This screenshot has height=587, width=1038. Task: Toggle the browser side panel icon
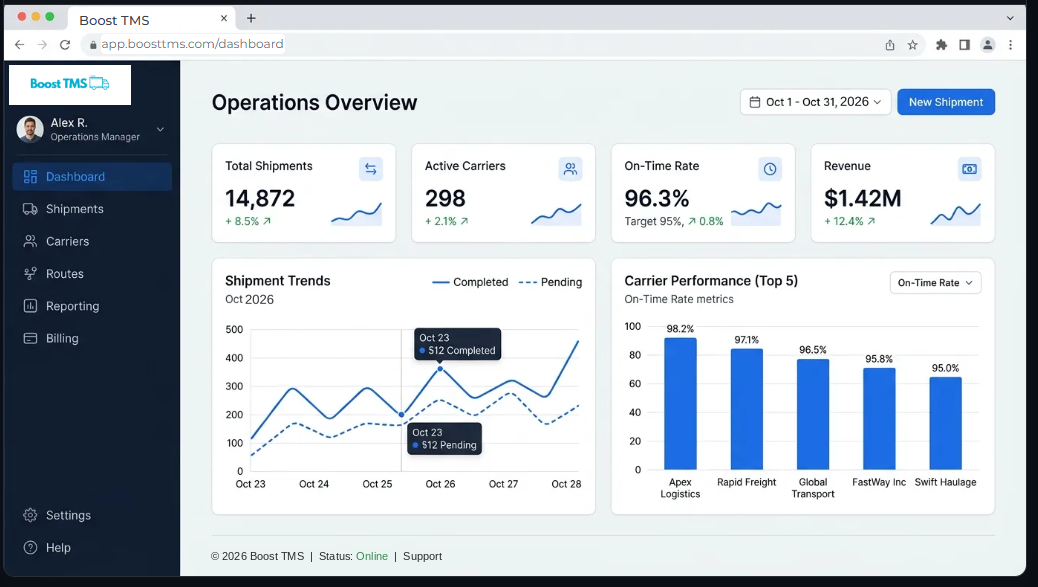click(x=965, y=45)
